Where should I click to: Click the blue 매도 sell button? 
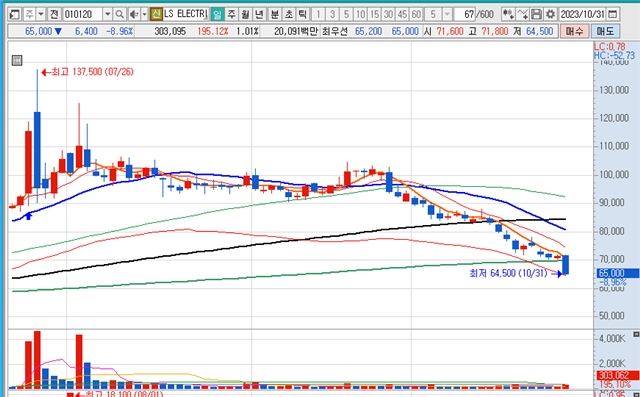coord(605,31)
